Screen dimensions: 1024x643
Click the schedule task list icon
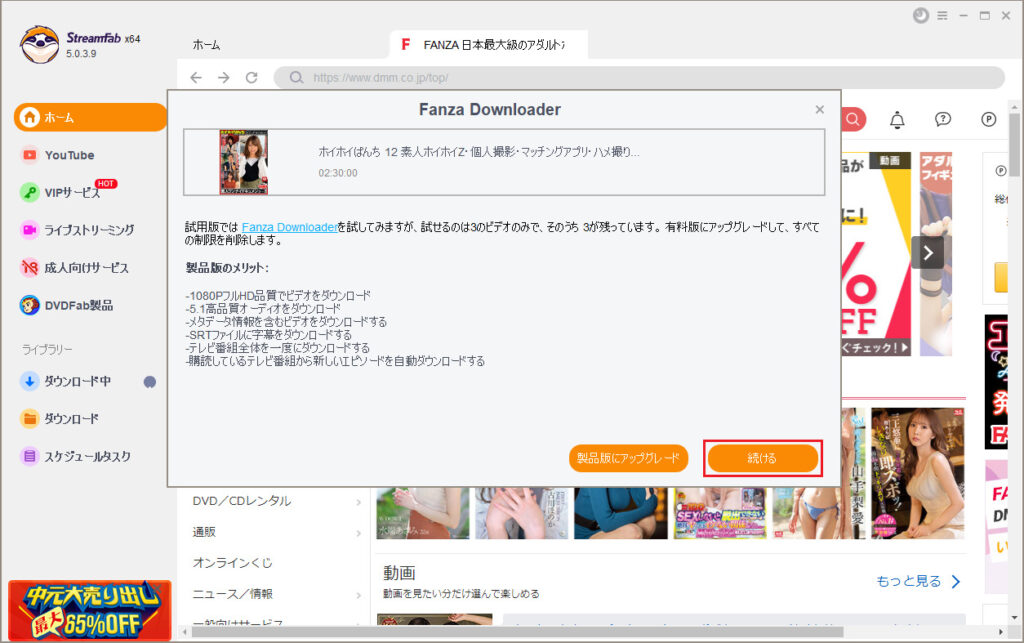coord(29,456)
